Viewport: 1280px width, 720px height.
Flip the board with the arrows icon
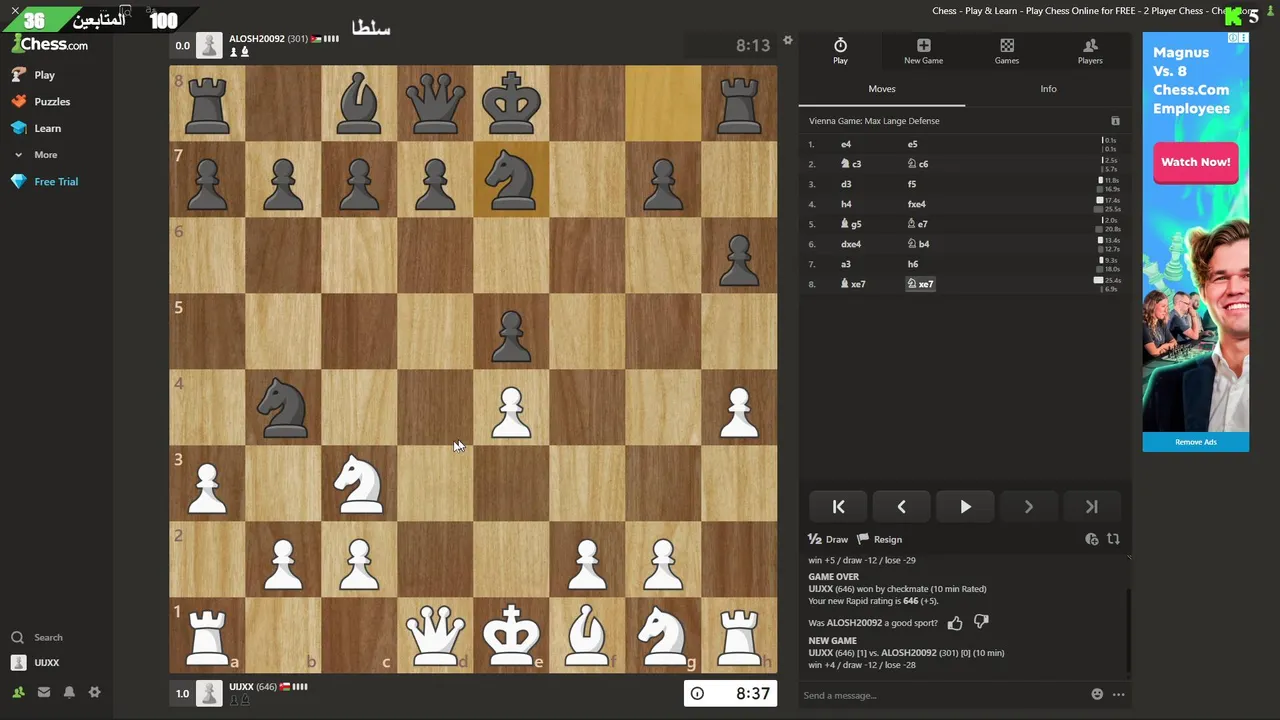1113,539
